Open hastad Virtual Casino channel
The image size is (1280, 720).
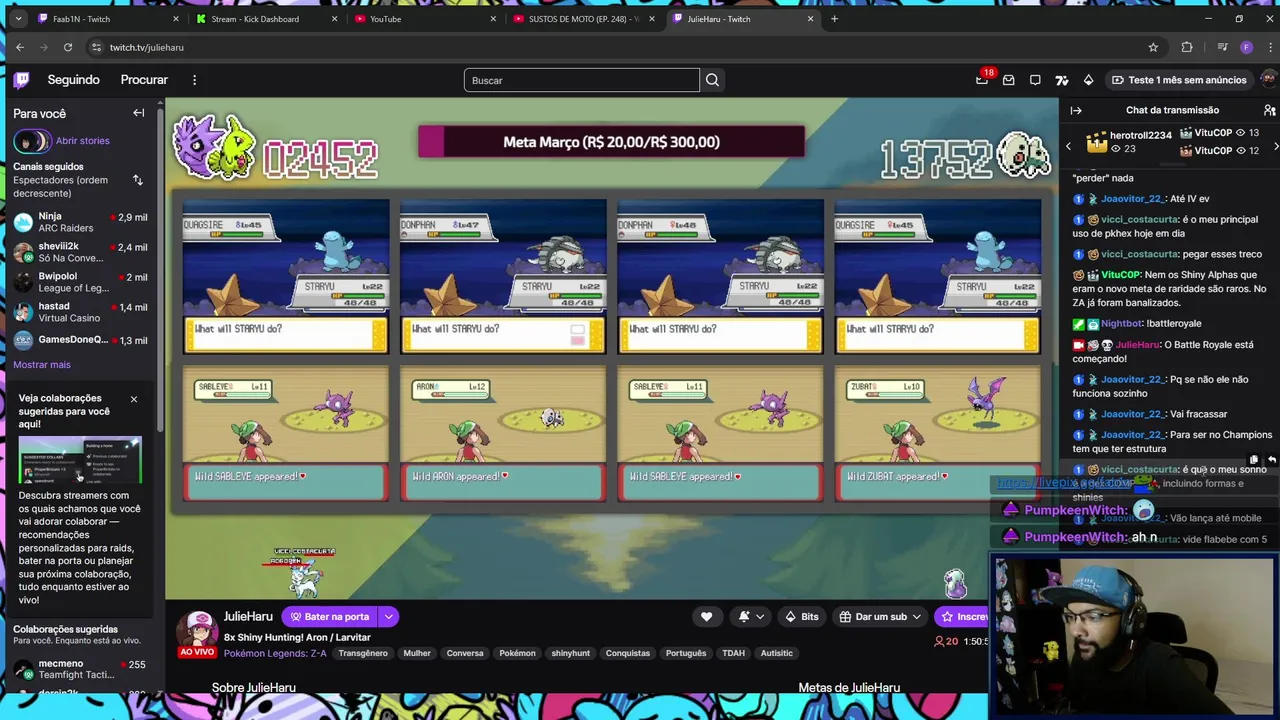[81, 312]
